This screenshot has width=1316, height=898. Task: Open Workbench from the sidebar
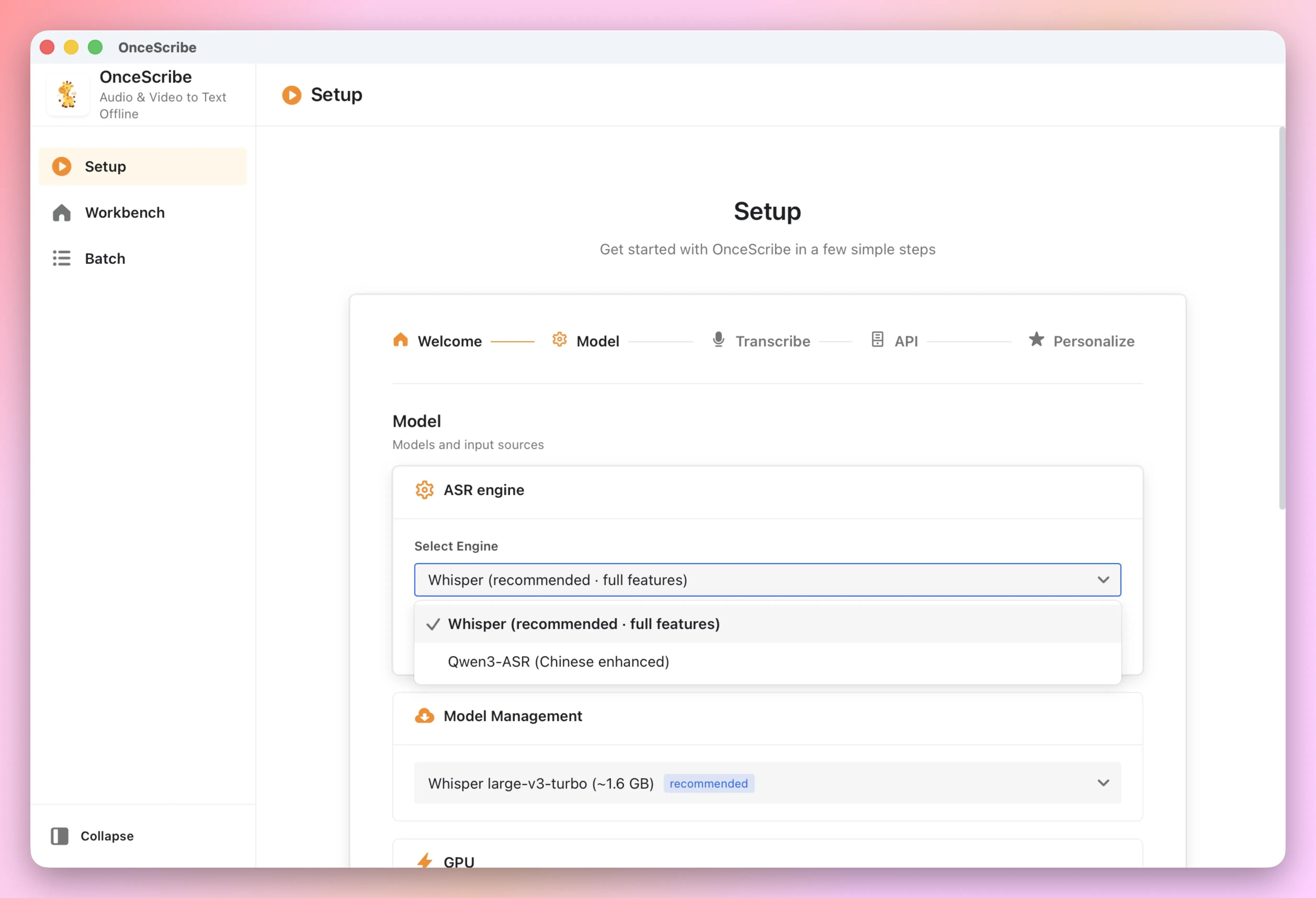coord(143,212)
